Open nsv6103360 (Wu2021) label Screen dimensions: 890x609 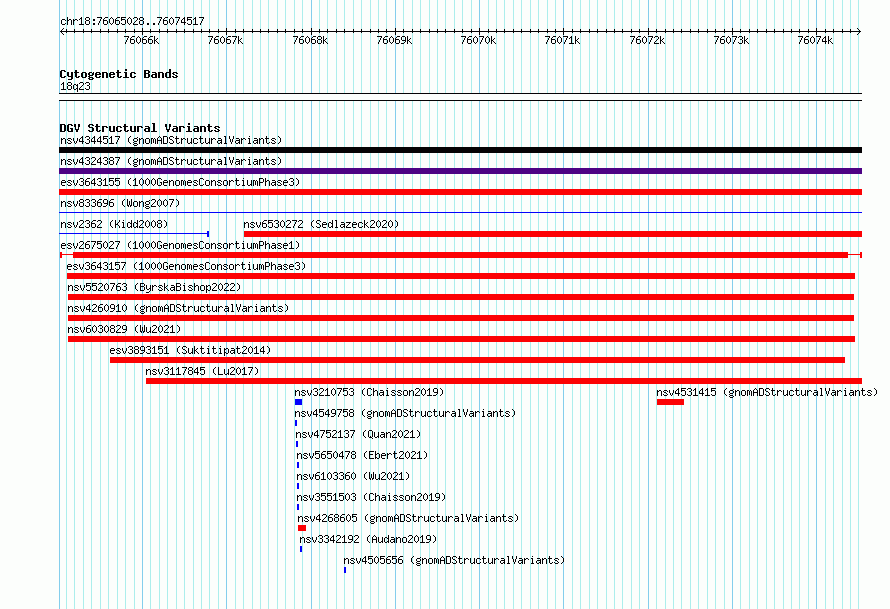pyautogui.click(x=353, y=476)
